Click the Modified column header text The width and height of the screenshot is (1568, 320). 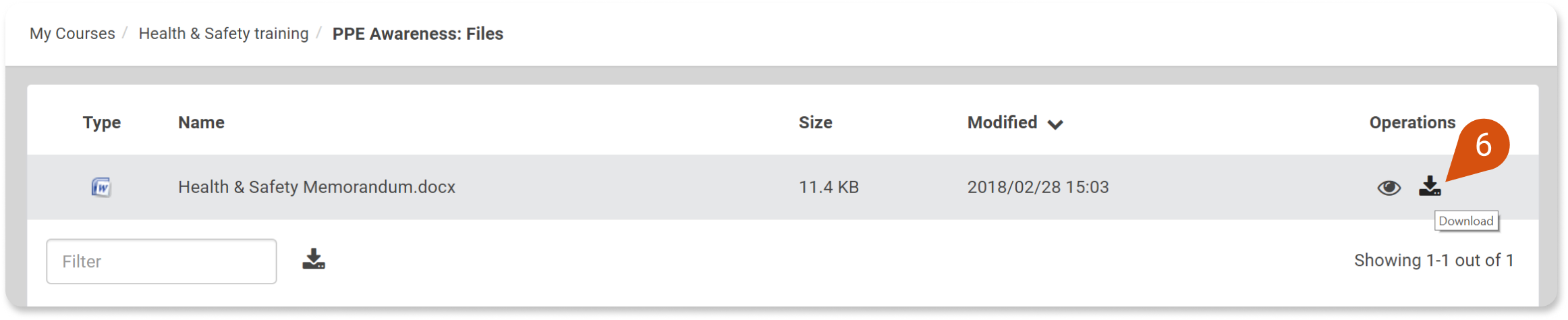pyautogui.click(x=1002, y=122)
